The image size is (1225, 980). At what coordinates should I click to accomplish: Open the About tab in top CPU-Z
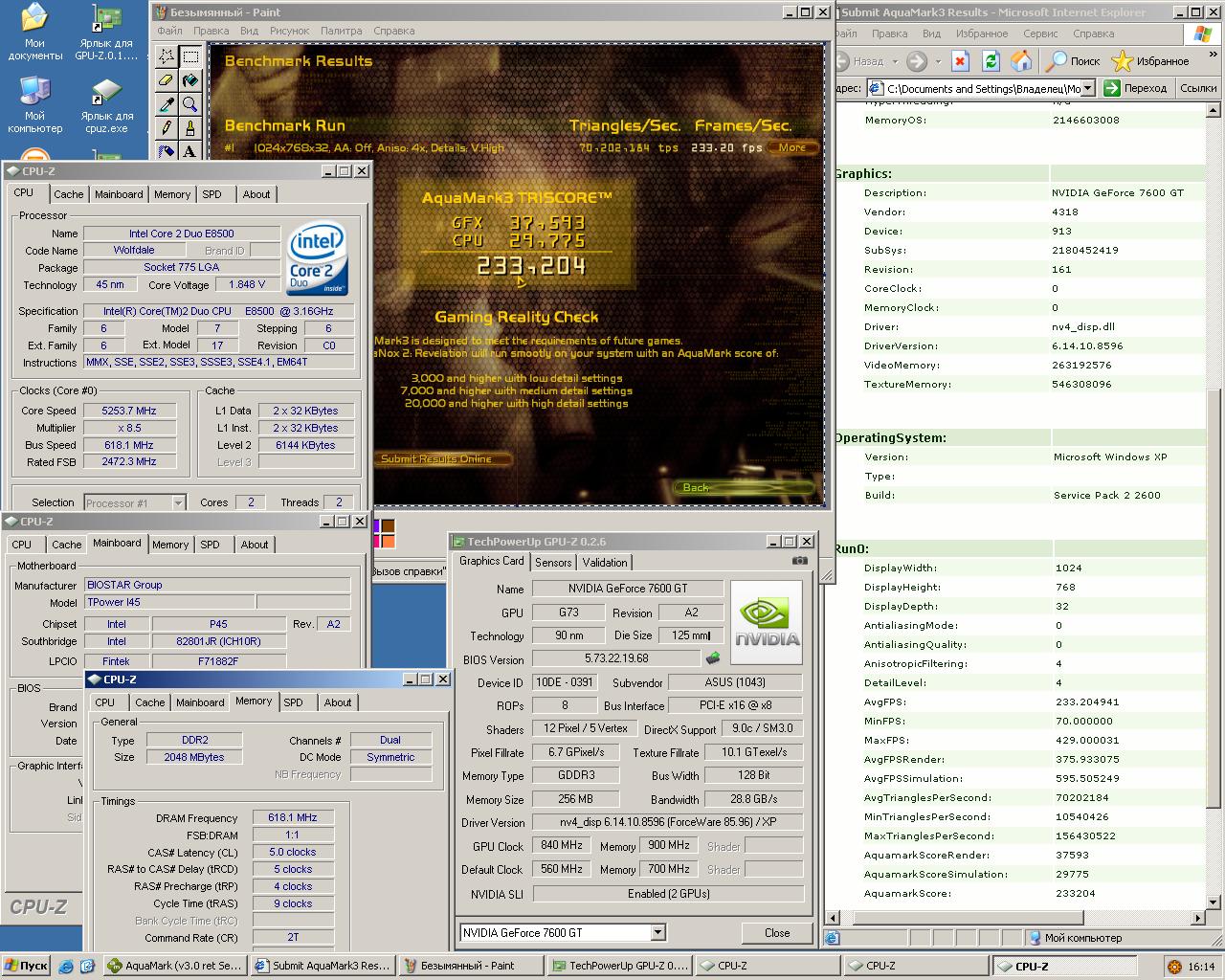[x=256, y=194]
